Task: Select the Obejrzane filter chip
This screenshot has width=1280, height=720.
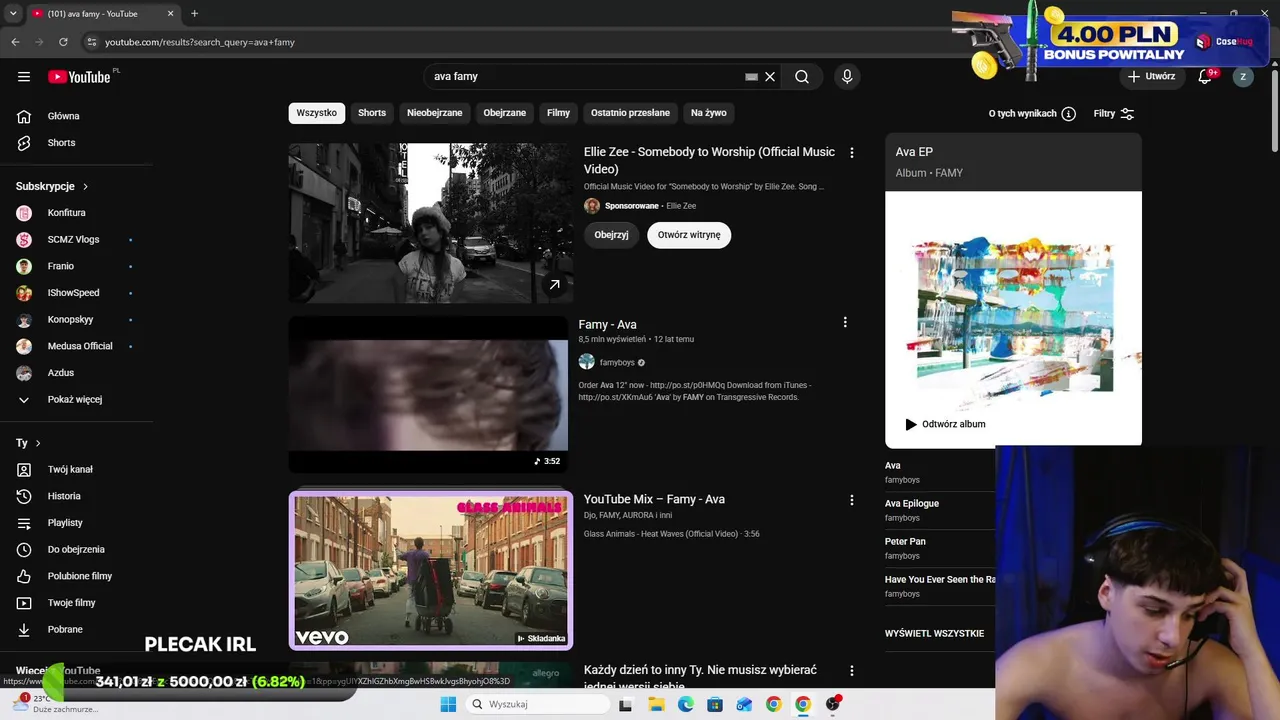Action: 505,113
